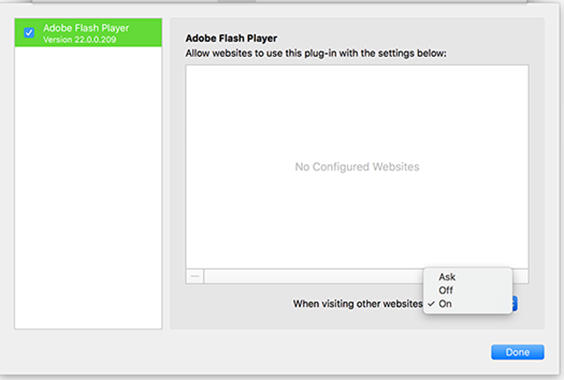
Task: Click the checkmark beside On
Action: pyautogui.click(x=431, y=304)
